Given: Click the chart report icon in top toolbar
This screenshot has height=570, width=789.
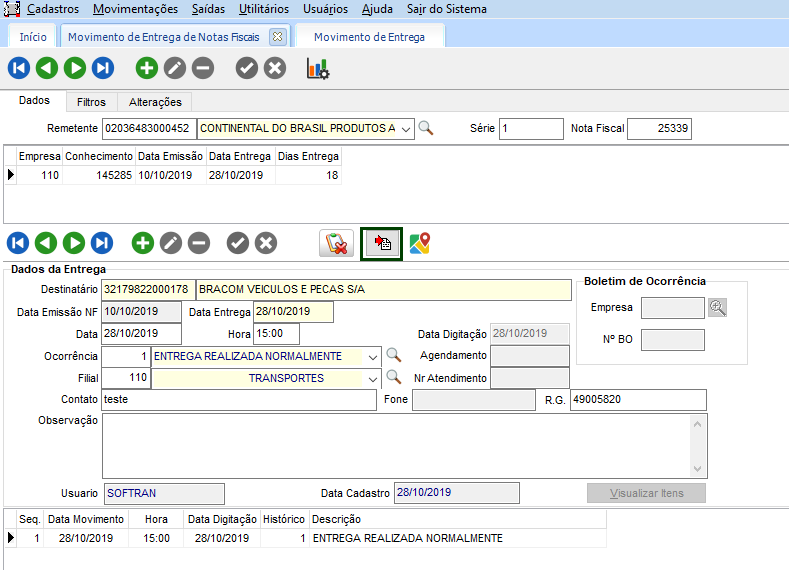Looking at the screenshot, I should (317, 69).
